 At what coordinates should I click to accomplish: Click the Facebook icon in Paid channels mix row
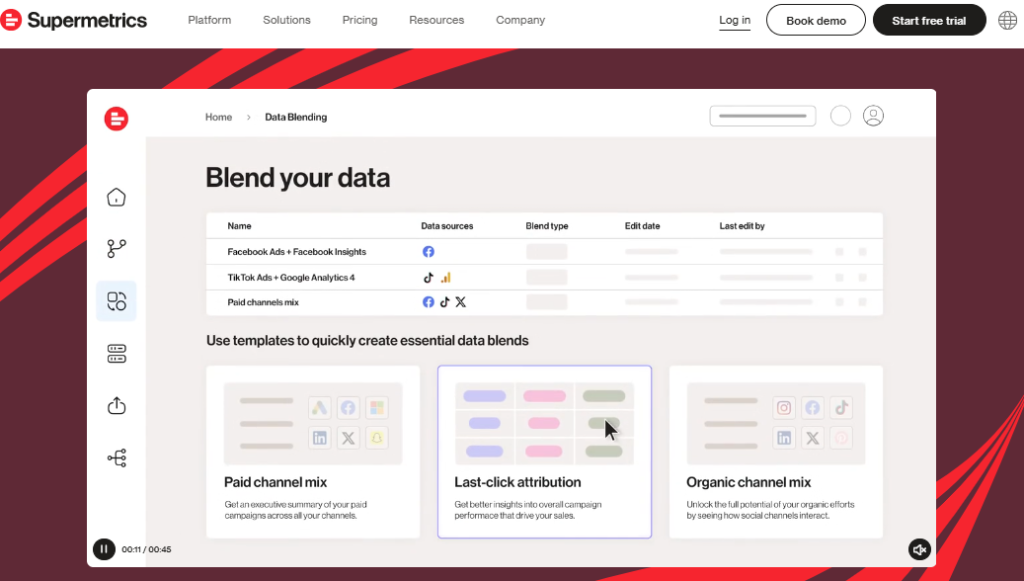point(428,302)
